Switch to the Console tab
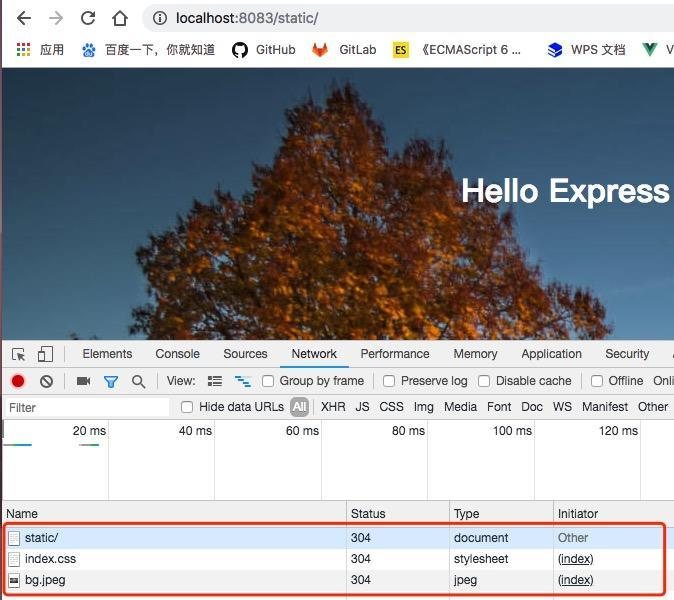 coord(178,354)
